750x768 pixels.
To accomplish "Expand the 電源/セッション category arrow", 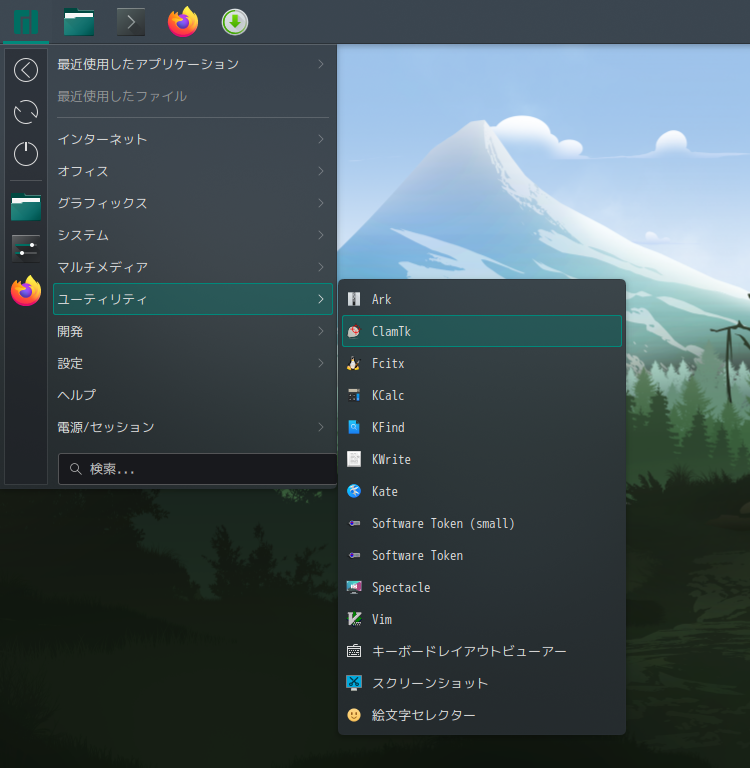I will pos(321,427).
